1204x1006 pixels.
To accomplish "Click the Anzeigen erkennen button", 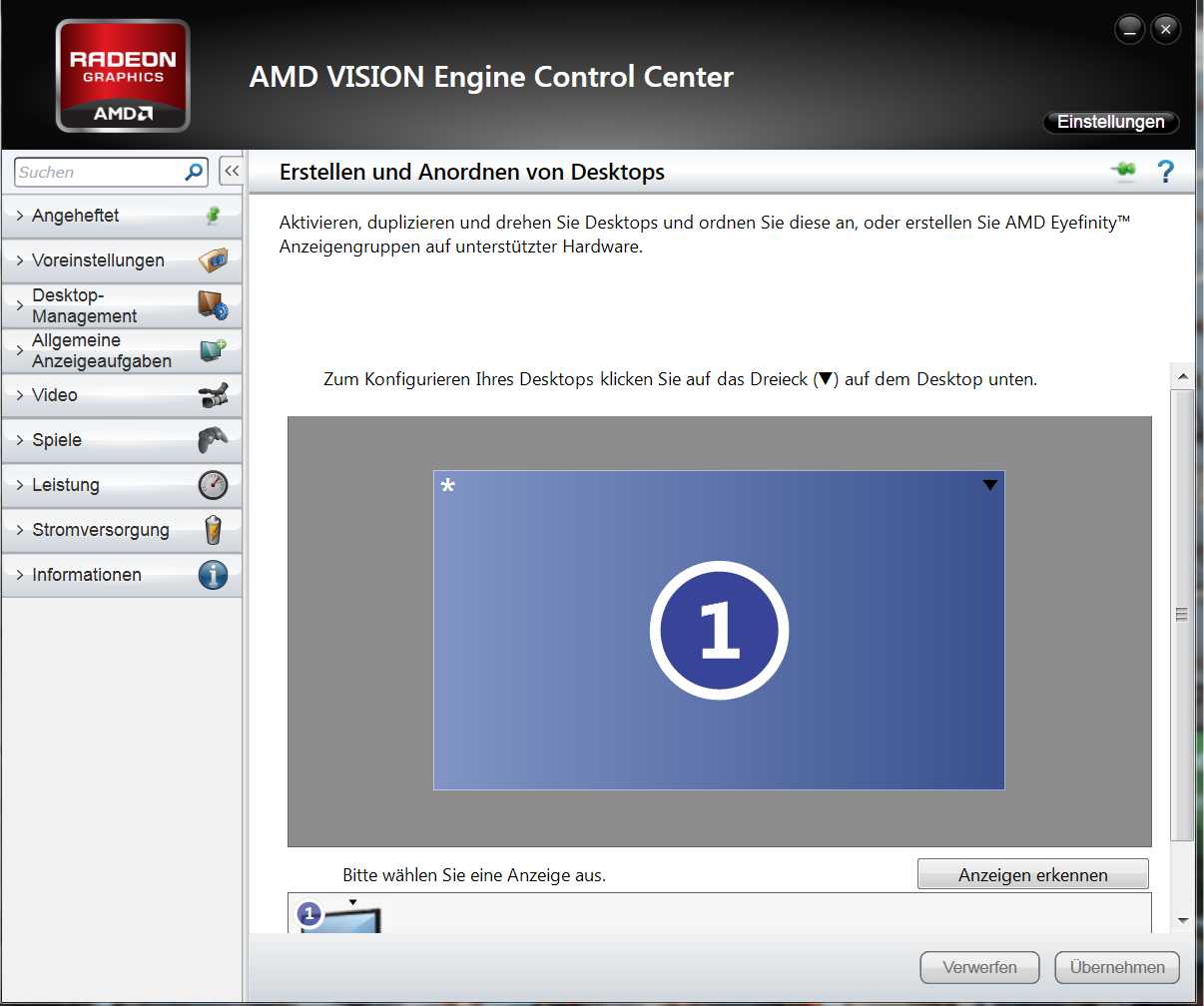I will tap(1033, 874).
